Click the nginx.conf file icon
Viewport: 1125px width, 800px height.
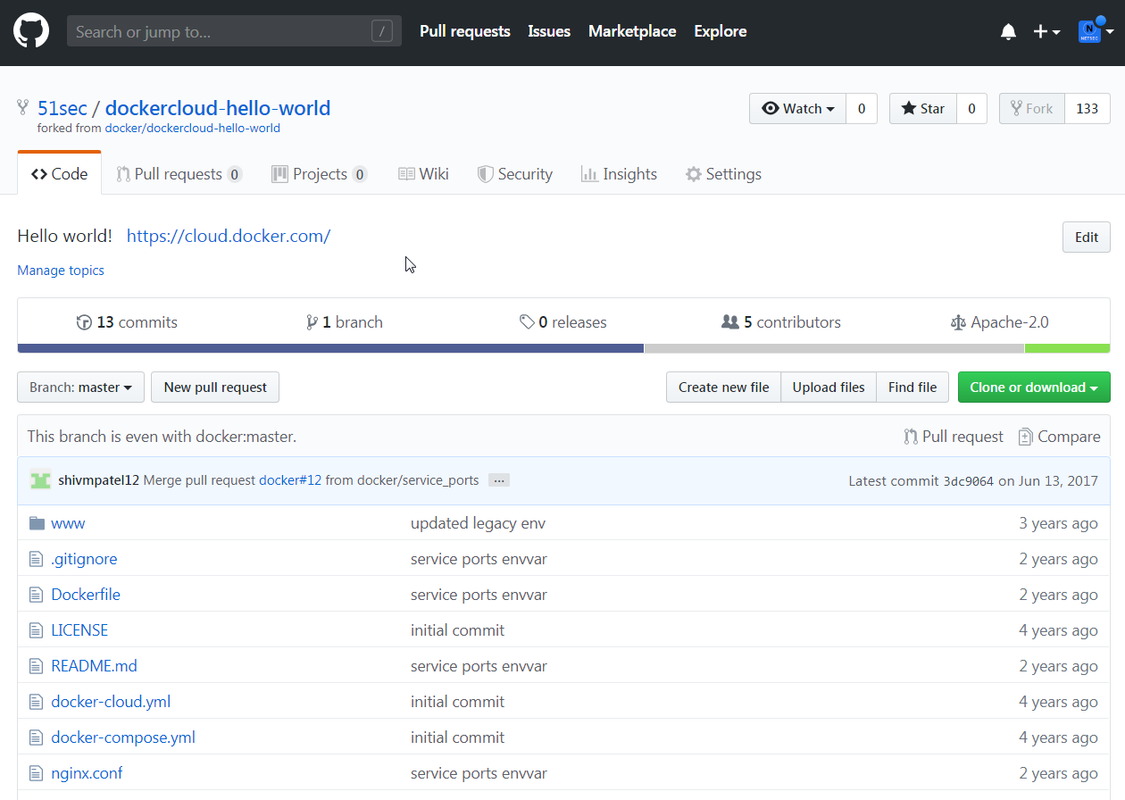tap(36, 773)
